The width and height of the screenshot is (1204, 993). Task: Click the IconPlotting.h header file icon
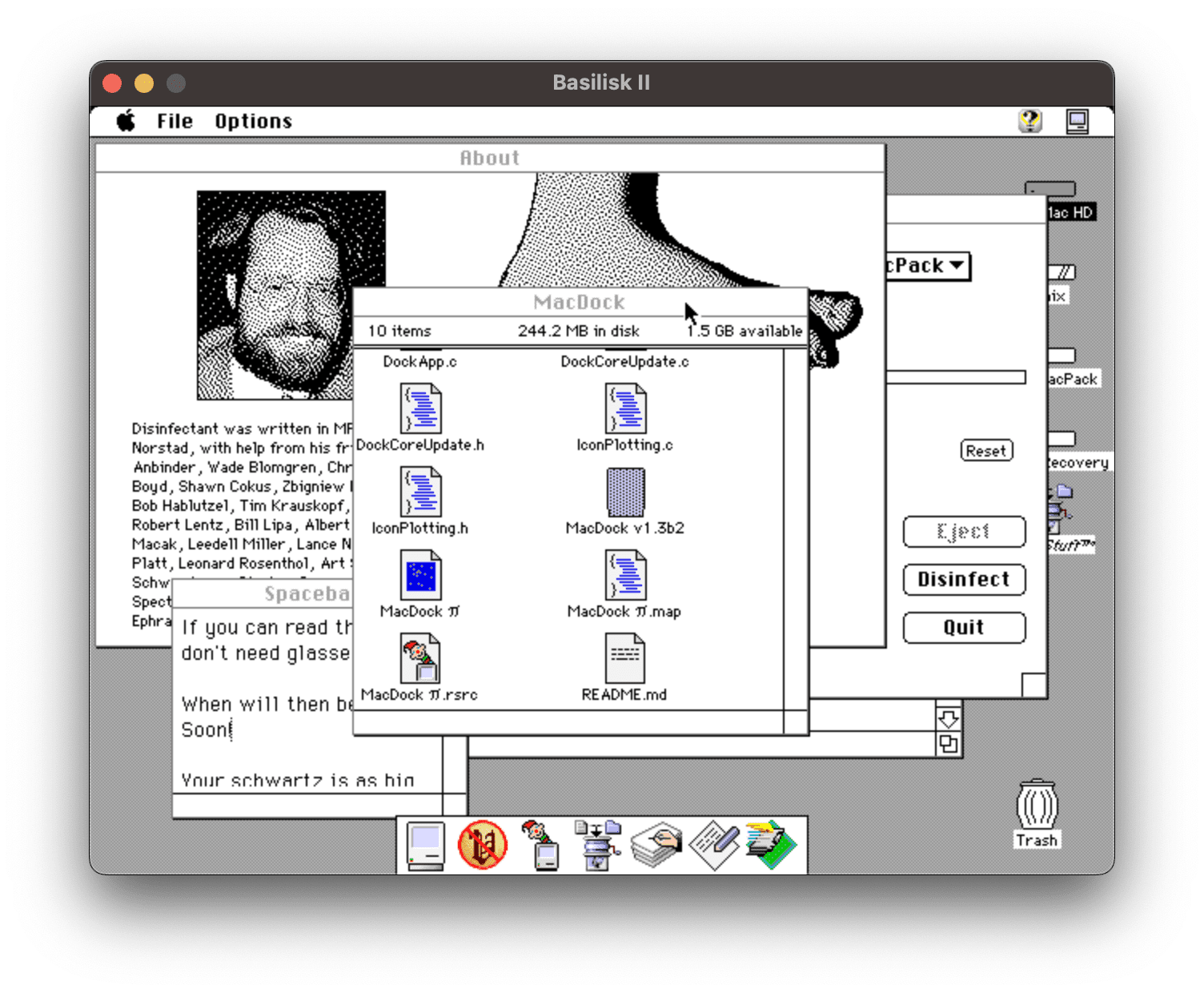tap(420, 492)
